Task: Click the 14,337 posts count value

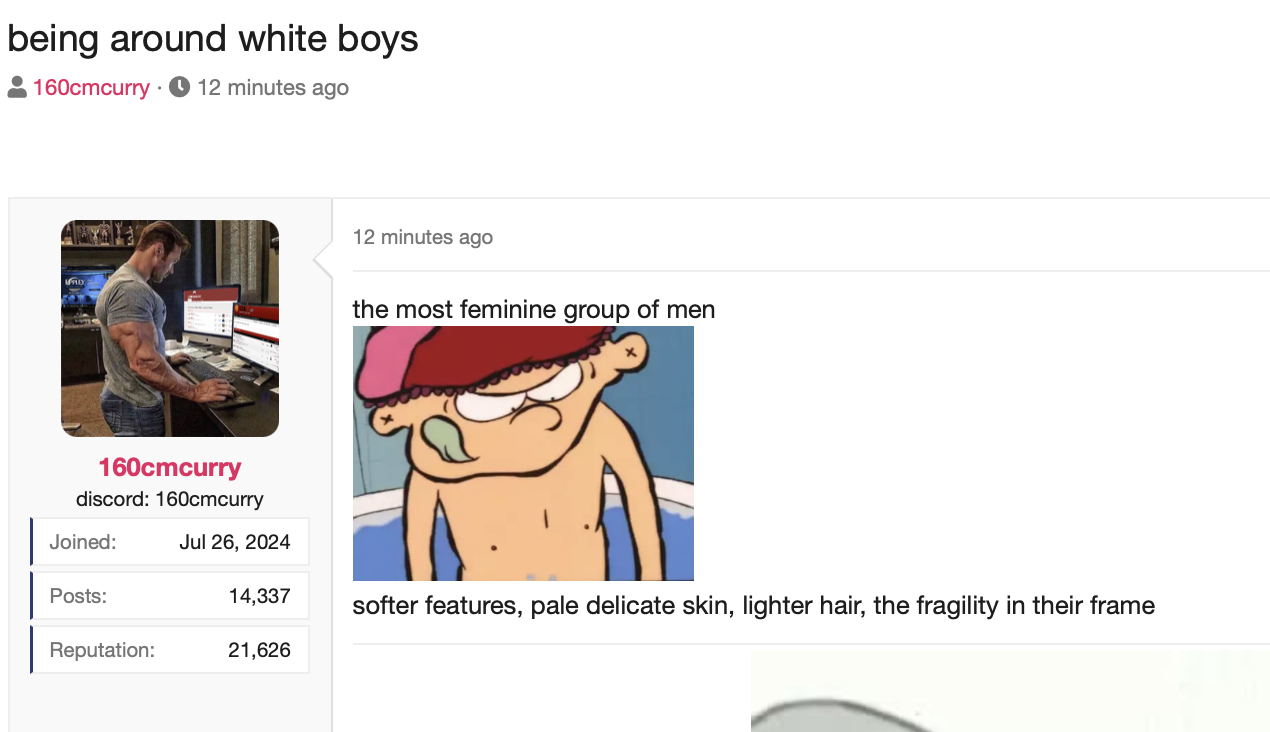Action: 259,596
